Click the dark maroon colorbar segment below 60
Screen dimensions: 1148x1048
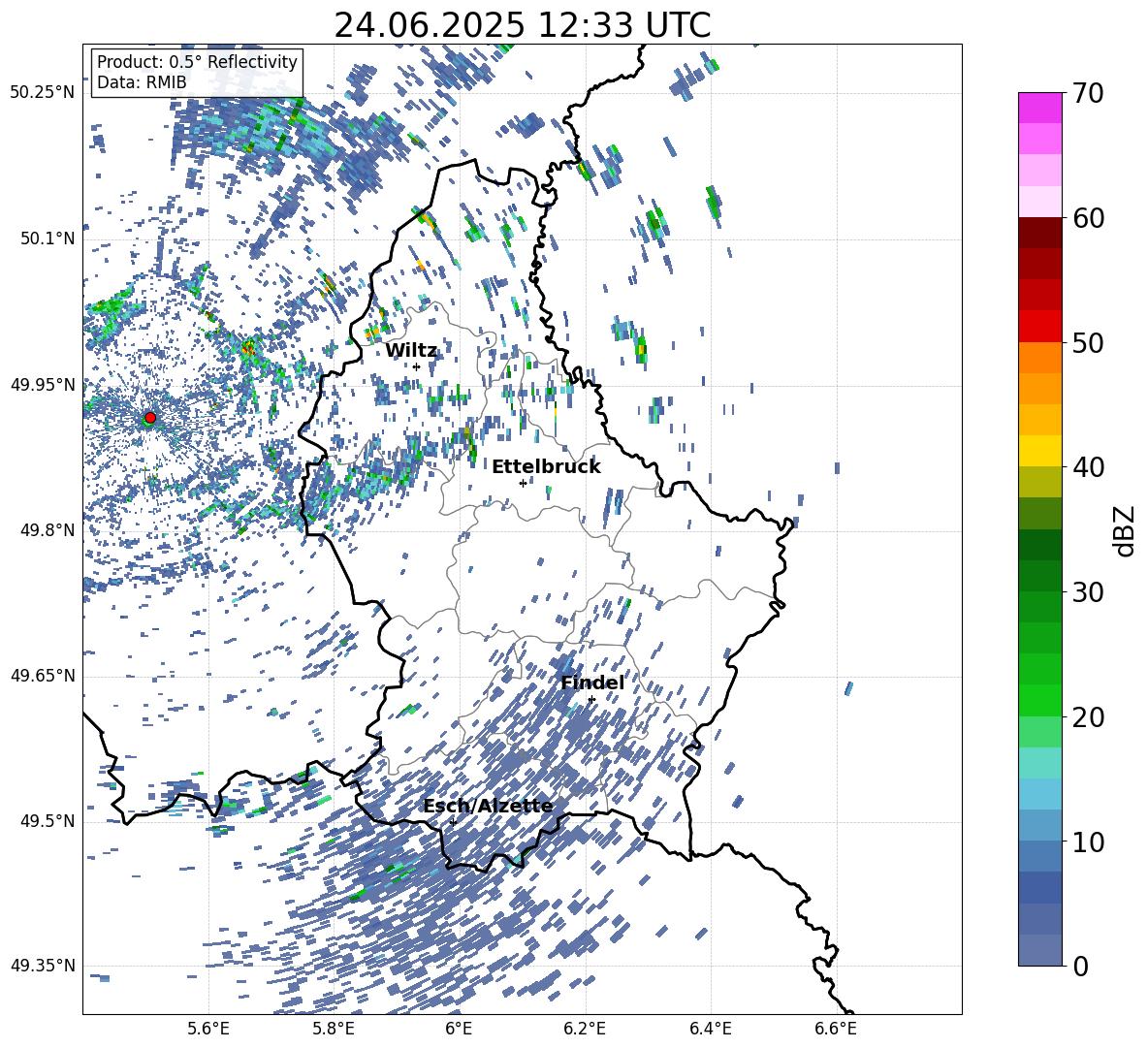pos(1039,233)
